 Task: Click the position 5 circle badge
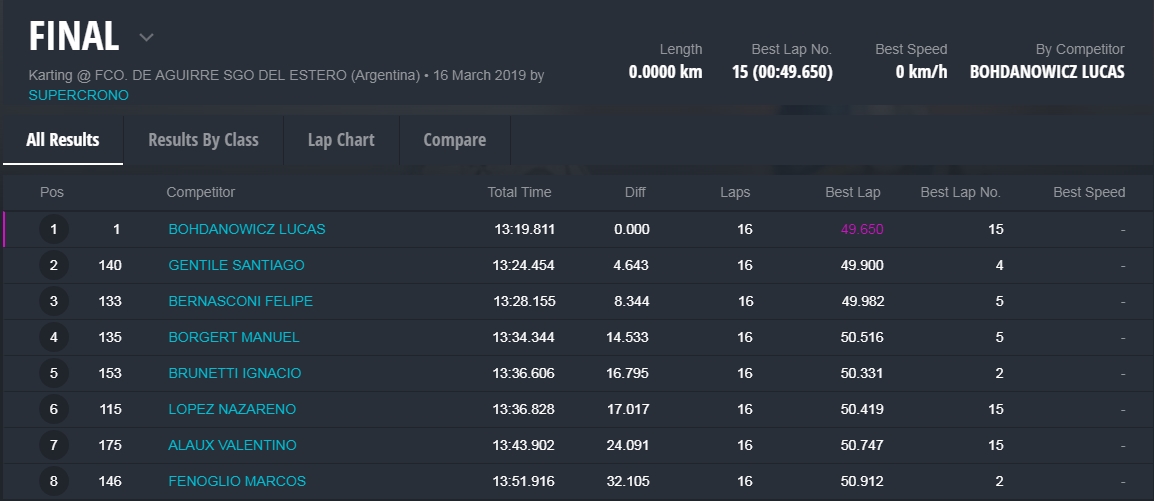click(x=54, y=374)
